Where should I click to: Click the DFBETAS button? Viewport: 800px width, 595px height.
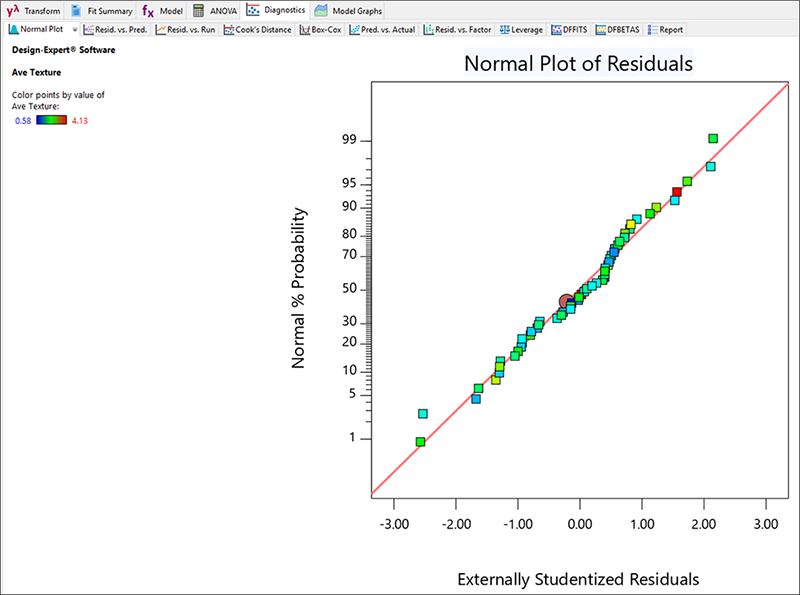(619, 30)
